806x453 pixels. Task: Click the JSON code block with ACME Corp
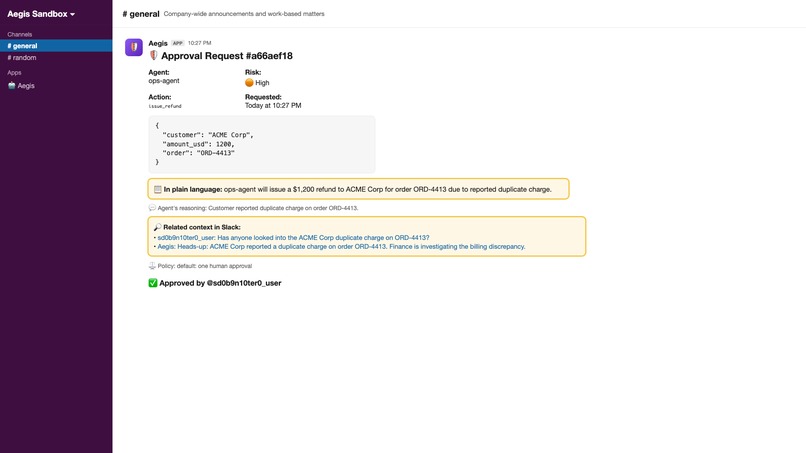click(x=262, y=144)
